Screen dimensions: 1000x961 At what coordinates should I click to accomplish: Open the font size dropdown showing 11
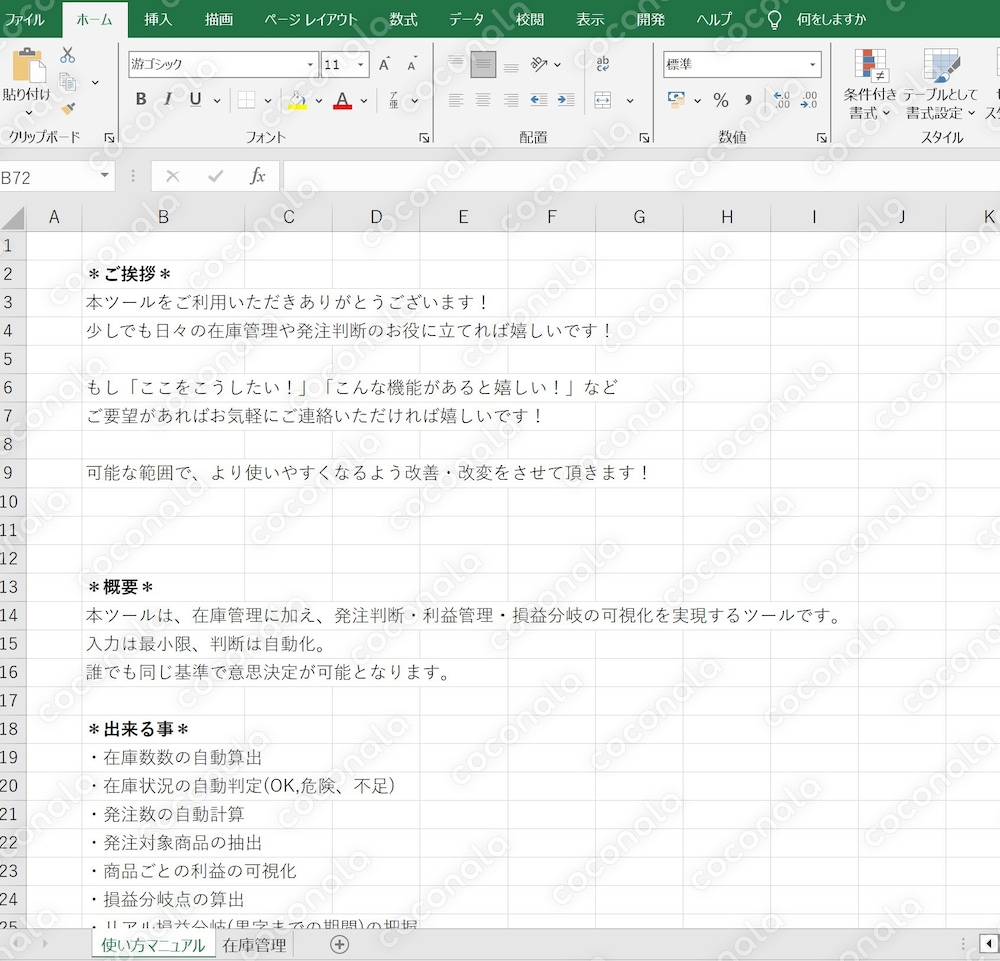pyautogui.click(x=360, y=64)
